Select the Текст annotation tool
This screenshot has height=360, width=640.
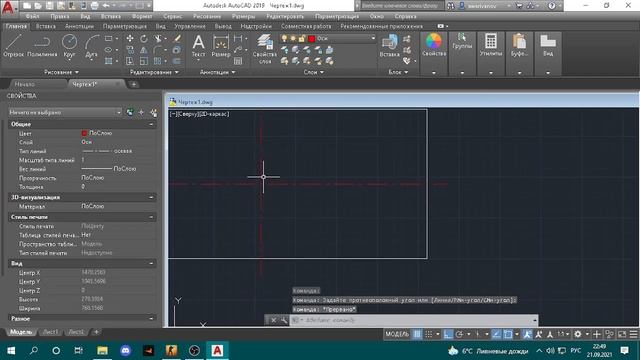tap(198, 45)
